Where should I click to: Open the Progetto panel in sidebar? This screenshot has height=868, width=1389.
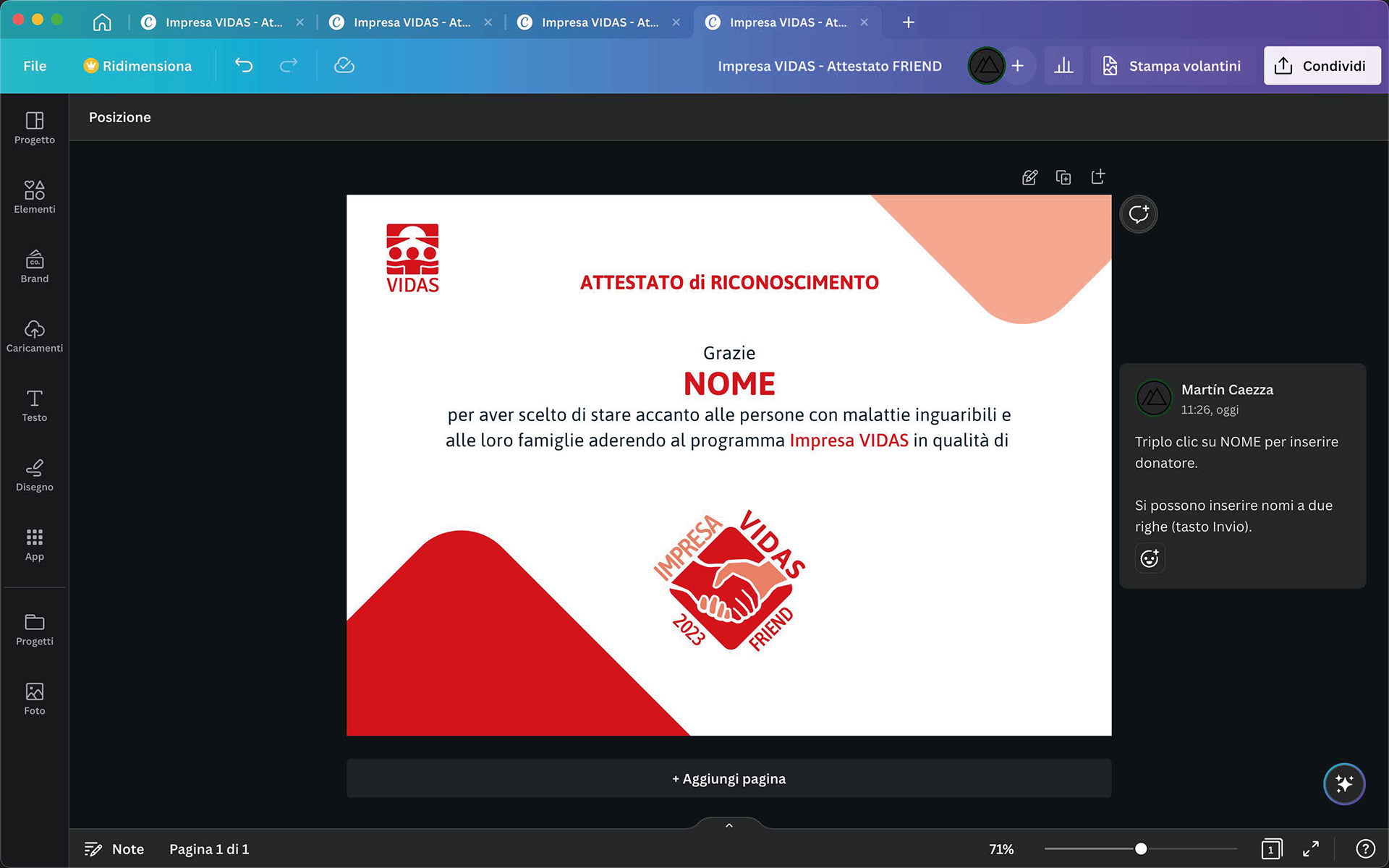click(34, 128)
